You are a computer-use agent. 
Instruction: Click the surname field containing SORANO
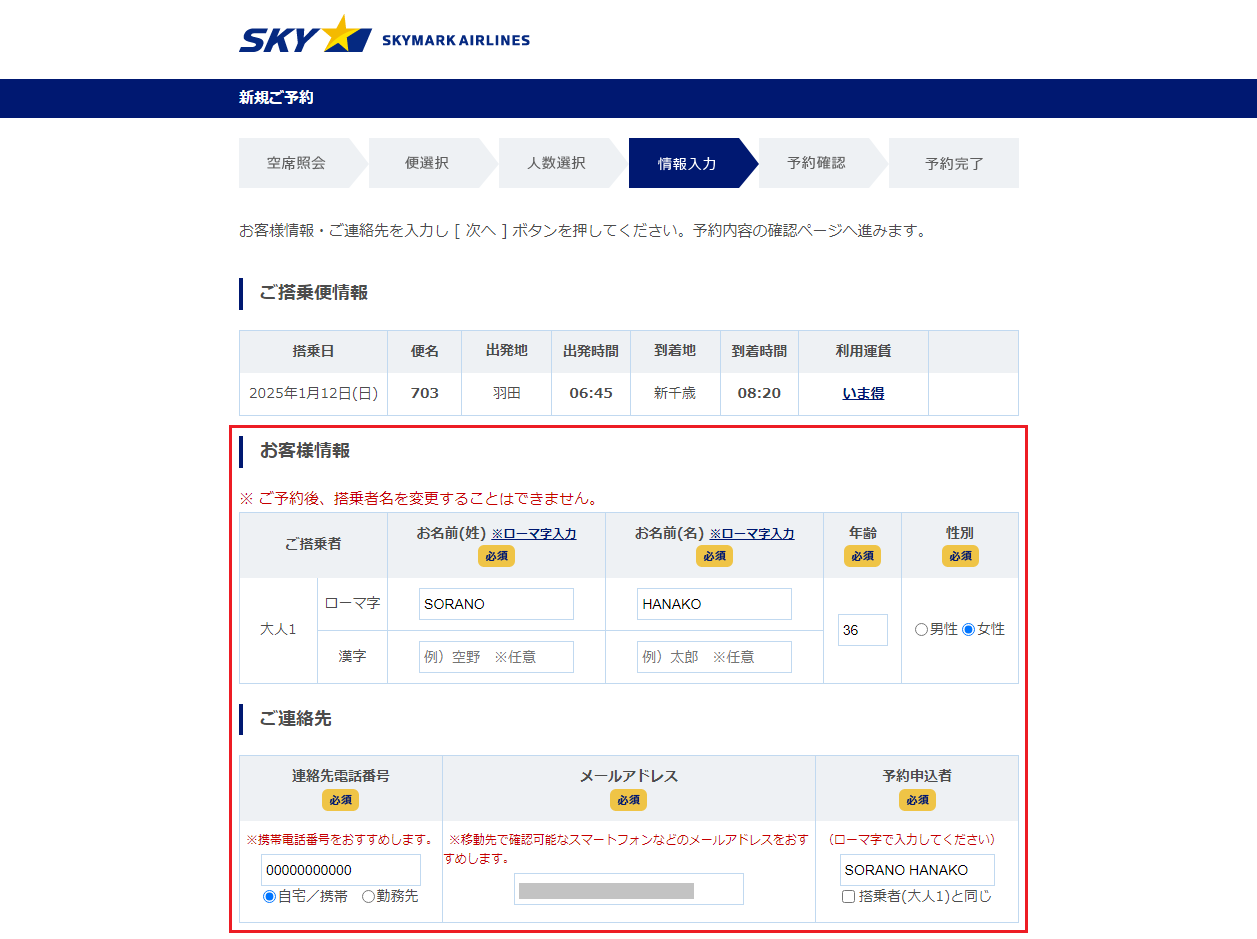pyautogui.click(x=496, y=604)
